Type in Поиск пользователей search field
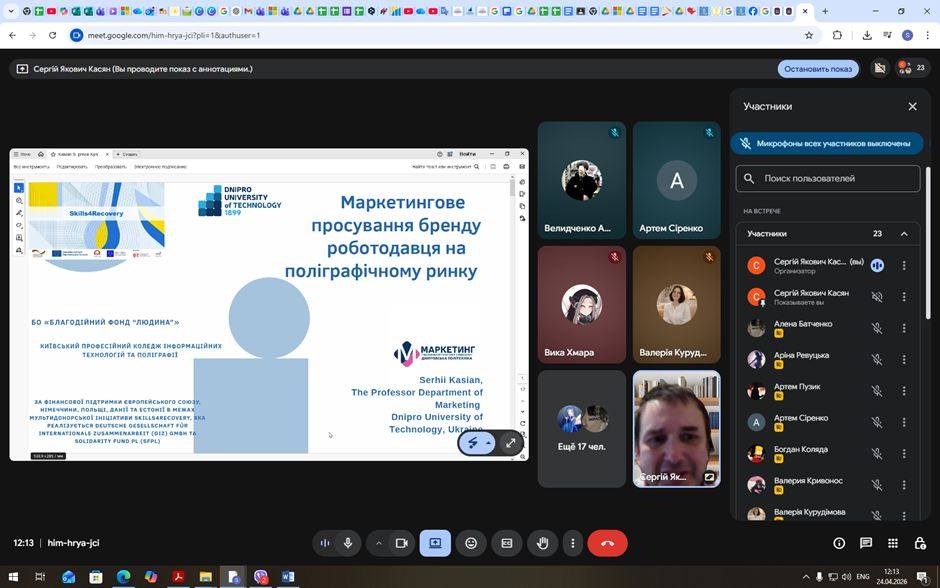Image resolution: width=940 pixels, height=588 pixels. pyautogui.click(x=838, y=178)
